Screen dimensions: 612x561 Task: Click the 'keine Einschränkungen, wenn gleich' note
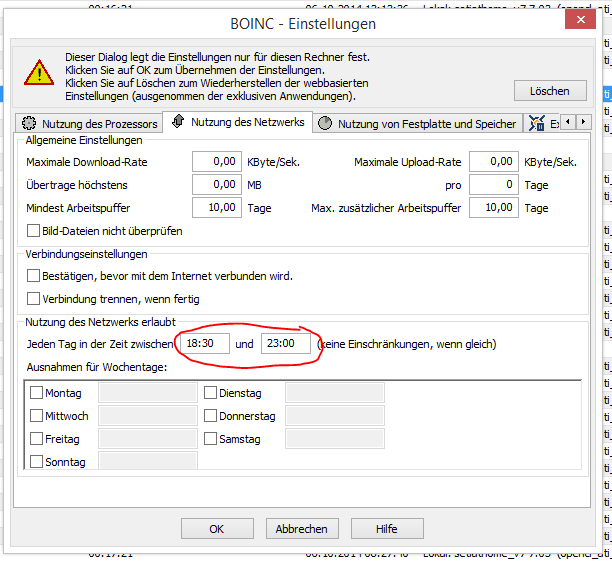(407, 344)
